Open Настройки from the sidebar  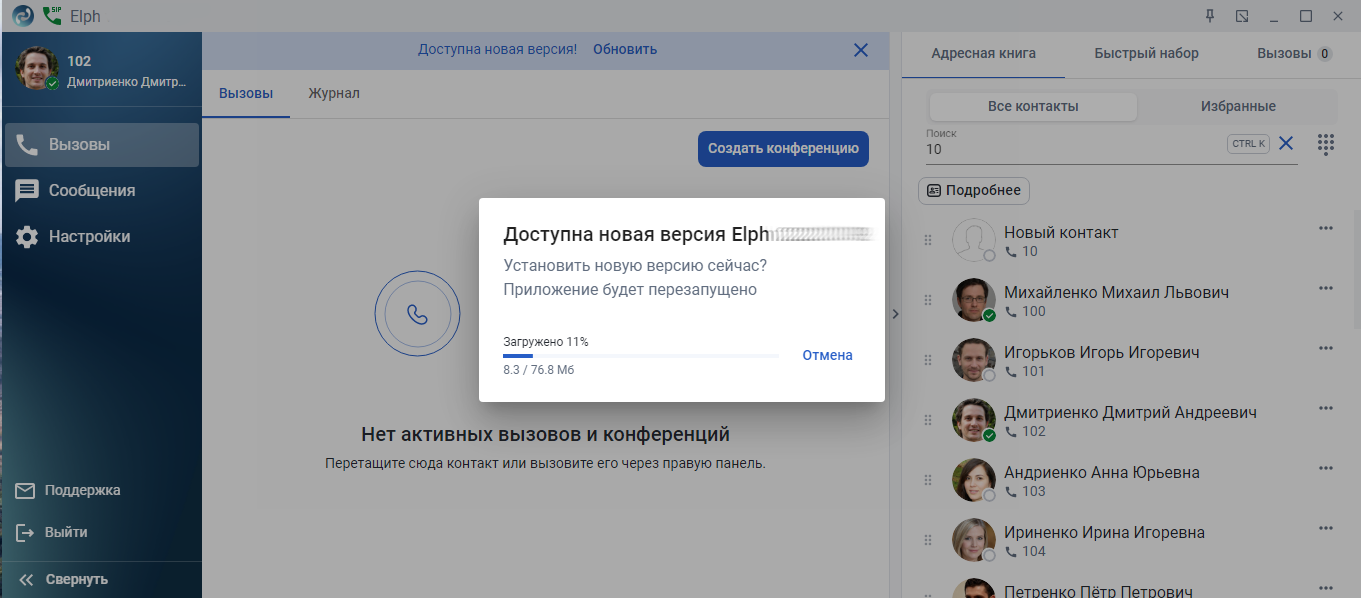pos(89,237)
